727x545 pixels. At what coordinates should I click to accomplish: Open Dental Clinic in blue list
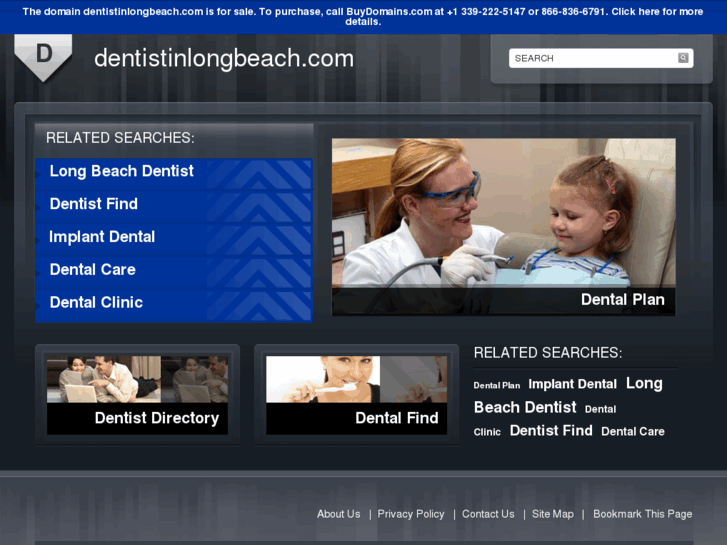tap(96, 302)
